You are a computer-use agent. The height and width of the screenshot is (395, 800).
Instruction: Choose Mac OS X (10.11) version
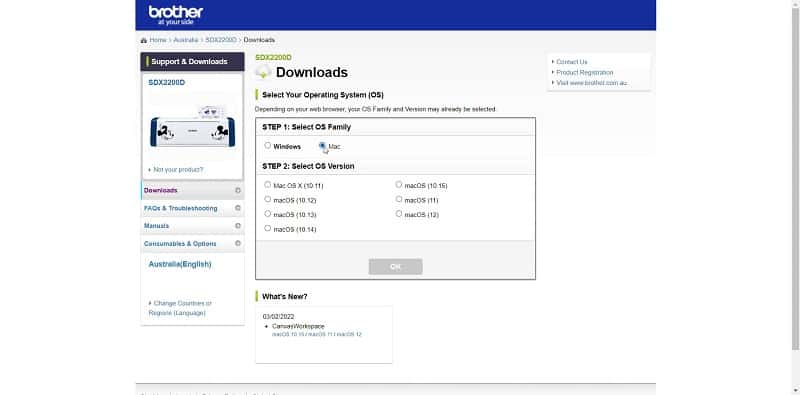(267, 185)
